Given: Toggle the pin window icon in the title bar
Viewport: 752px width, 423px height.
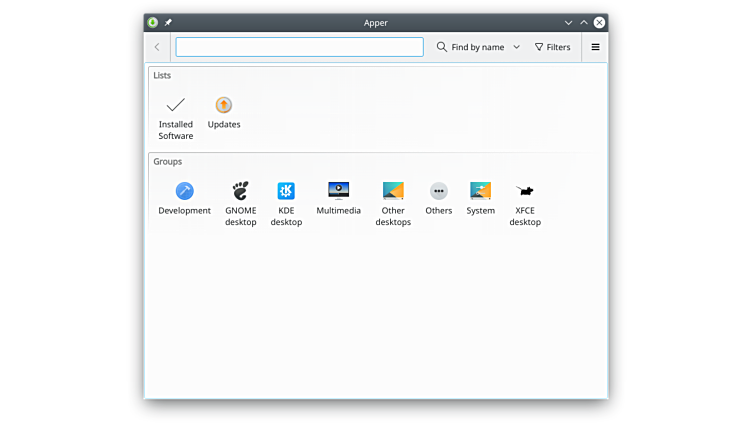Looking at the screenshot, I should 168,22.
